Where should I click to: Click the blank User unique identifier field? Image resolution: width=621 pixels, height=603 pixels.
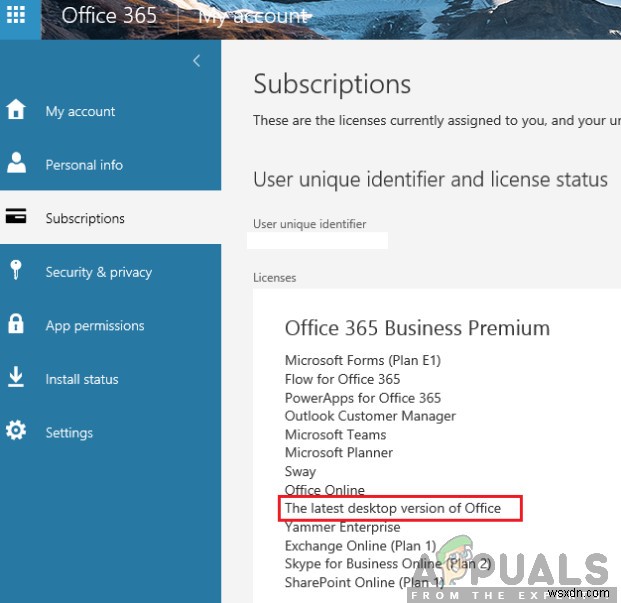pos(317,241)
